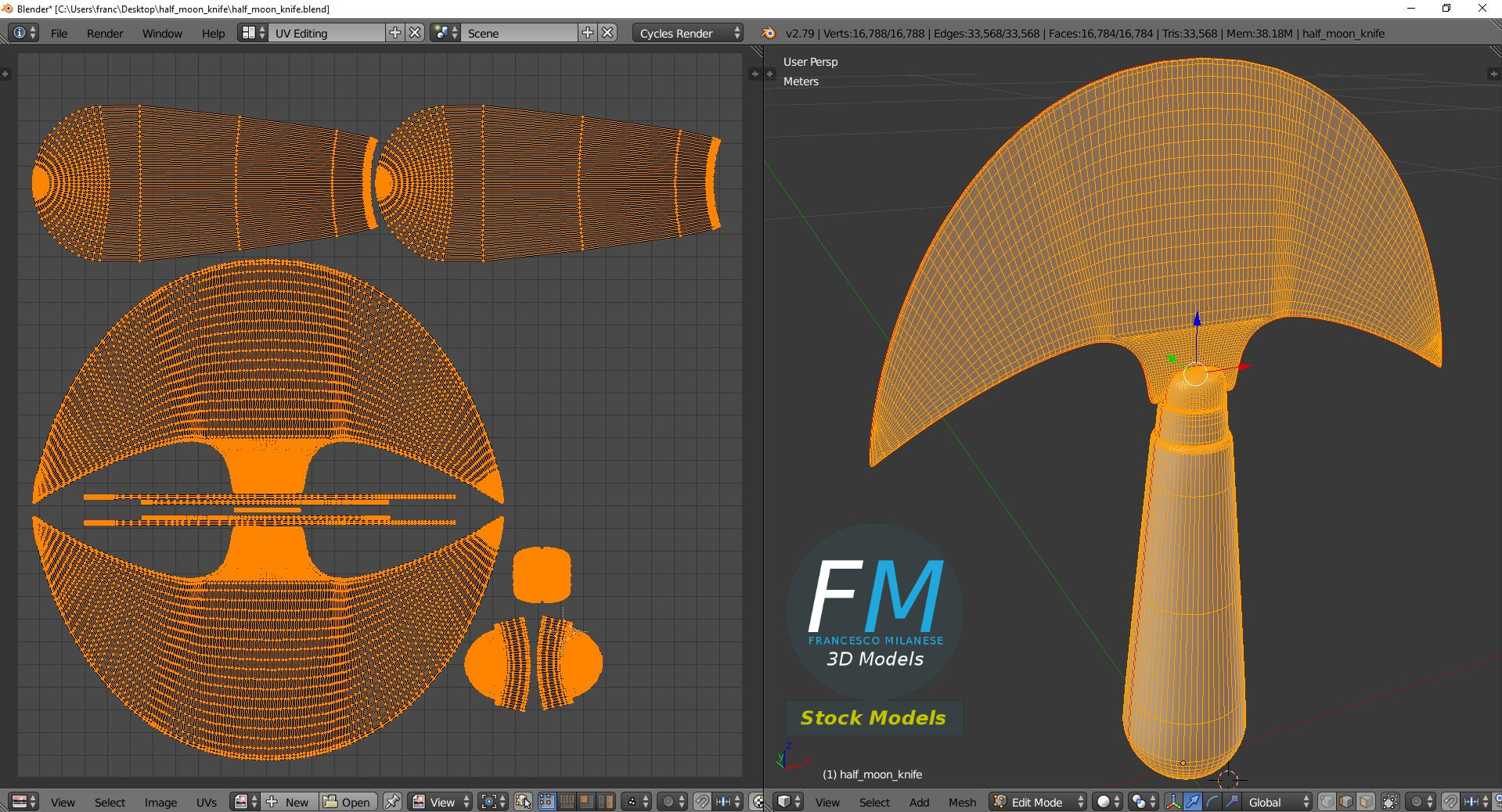This screenshot has width=1502, height=812.
Task: Open the UV pivot point dropdown
Action: click(x=493, y=802)
